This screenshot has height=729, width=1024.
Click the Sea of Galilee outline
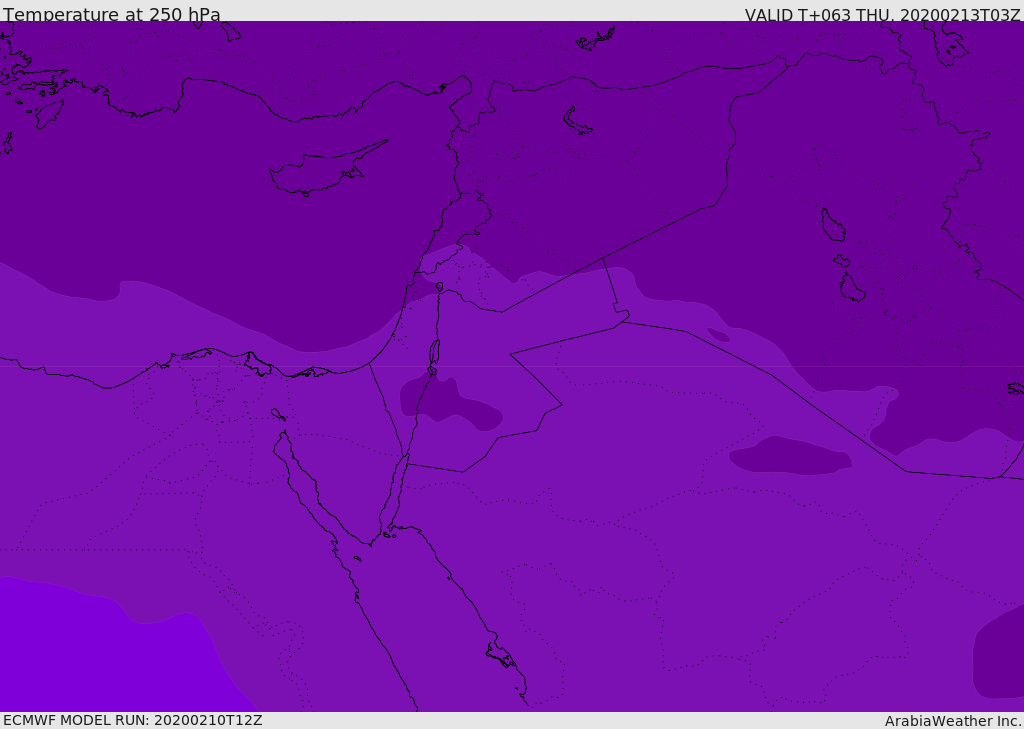tap(439, 287)
